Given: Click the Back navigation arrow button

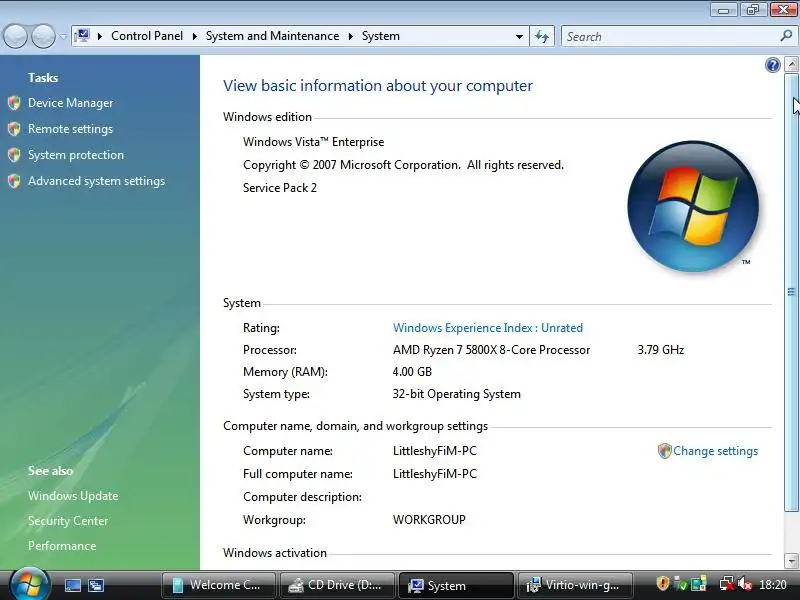Looking at the screenshot, I should click(15, 36).
